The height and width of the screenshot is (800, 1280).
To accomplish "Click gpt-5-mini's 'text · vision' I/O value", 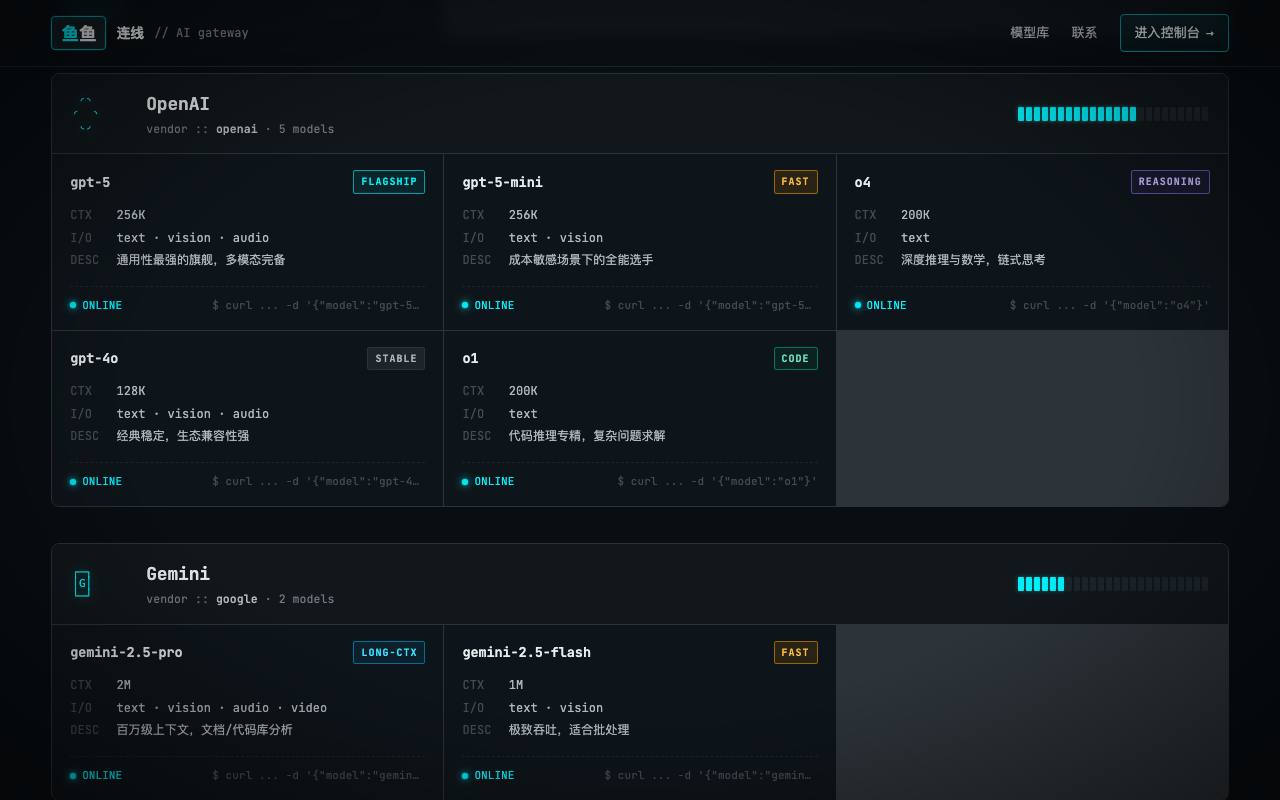I will coord(556,238).
